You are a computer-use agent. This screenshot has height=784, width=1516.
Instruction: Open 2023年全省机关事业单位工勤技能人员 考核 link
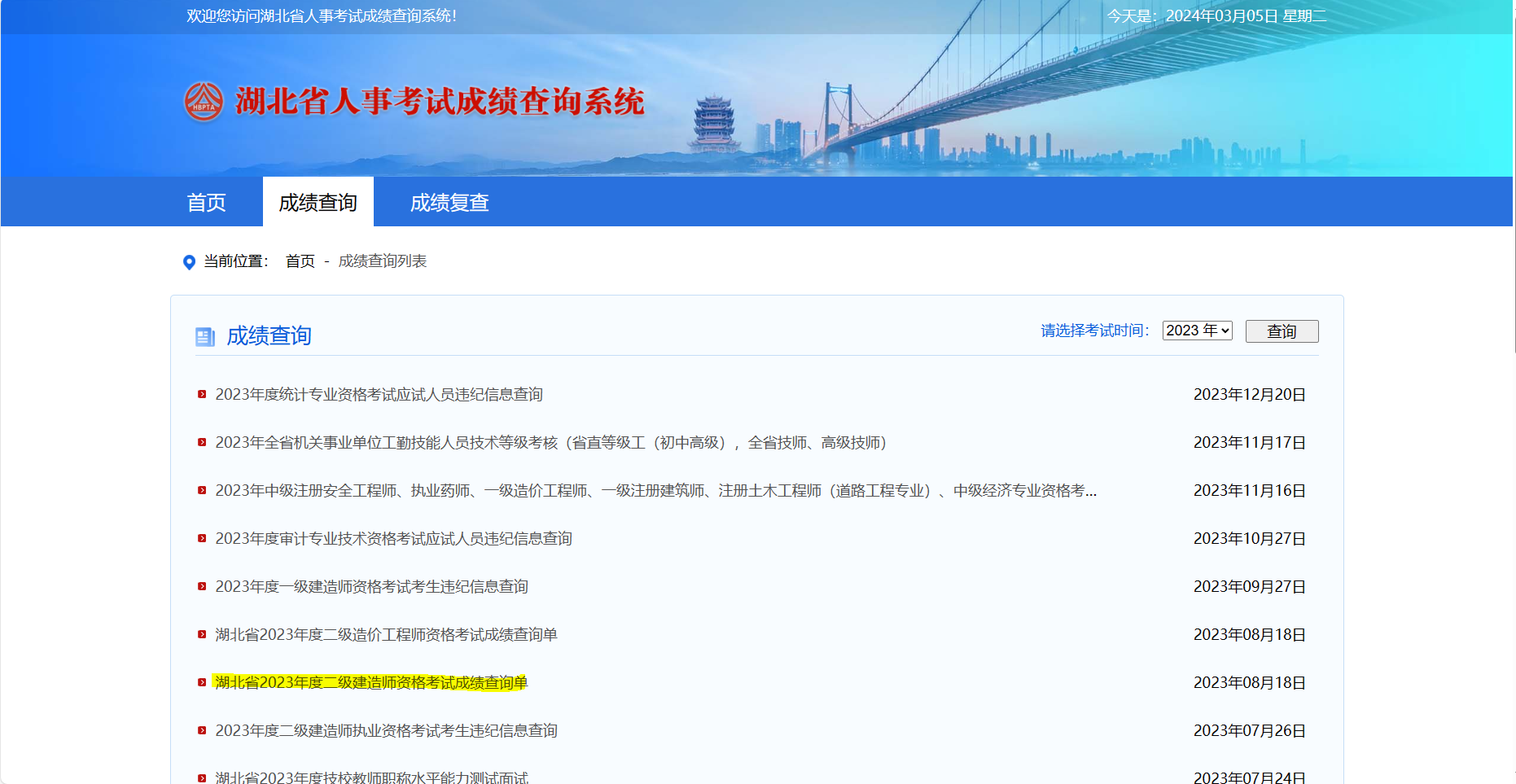[x=550, y=443]
